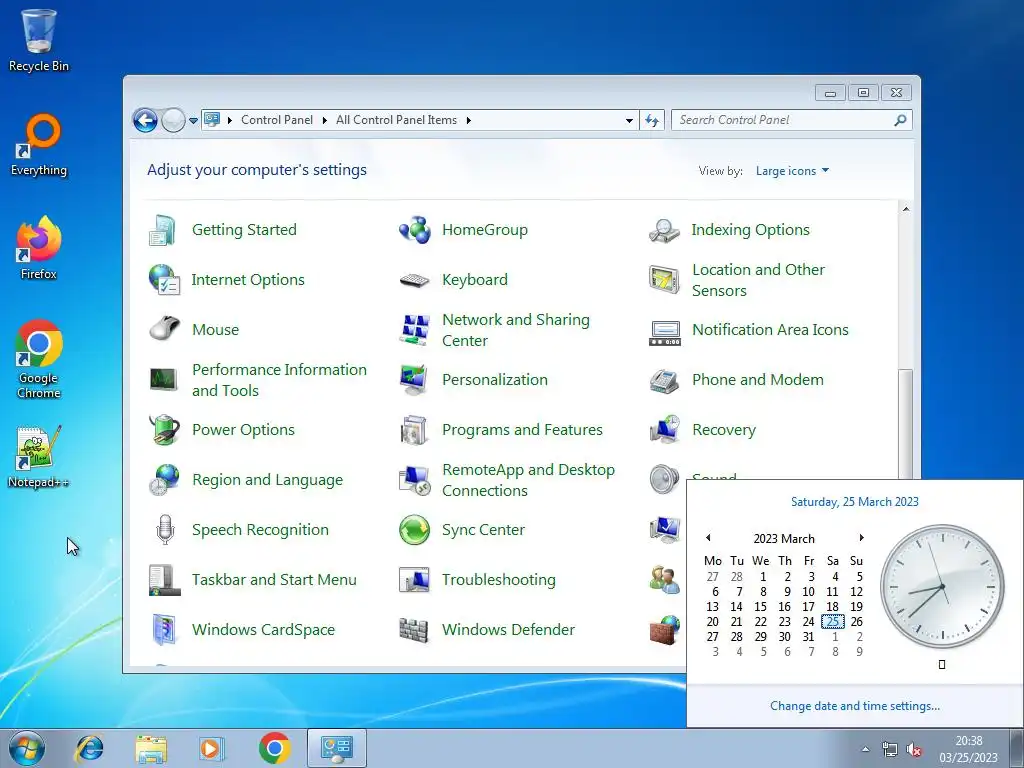Viewport: 1024px width, 768px height.
Task: Open the Indexing Options icon
Action: (664, 230)
